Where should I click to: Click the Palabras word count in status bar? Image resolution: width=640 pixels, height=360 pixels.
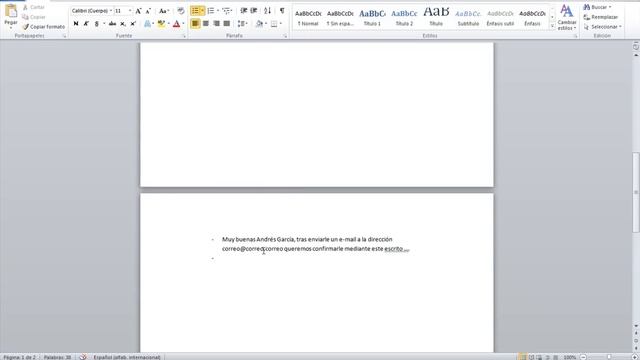57,357
